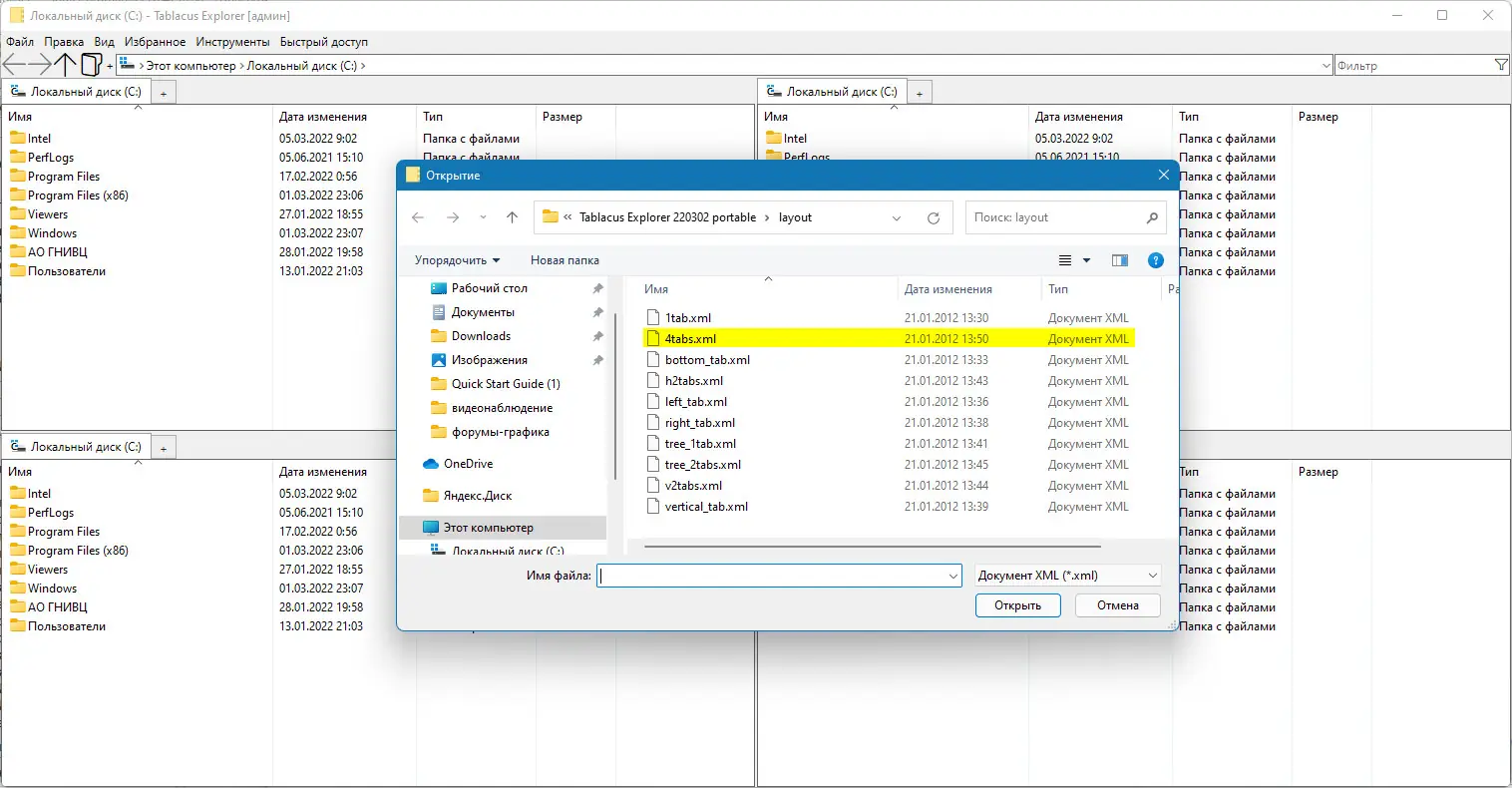
Task: Click the OneDrive cloud icon in the sidebar
Action: coord(431,464)
